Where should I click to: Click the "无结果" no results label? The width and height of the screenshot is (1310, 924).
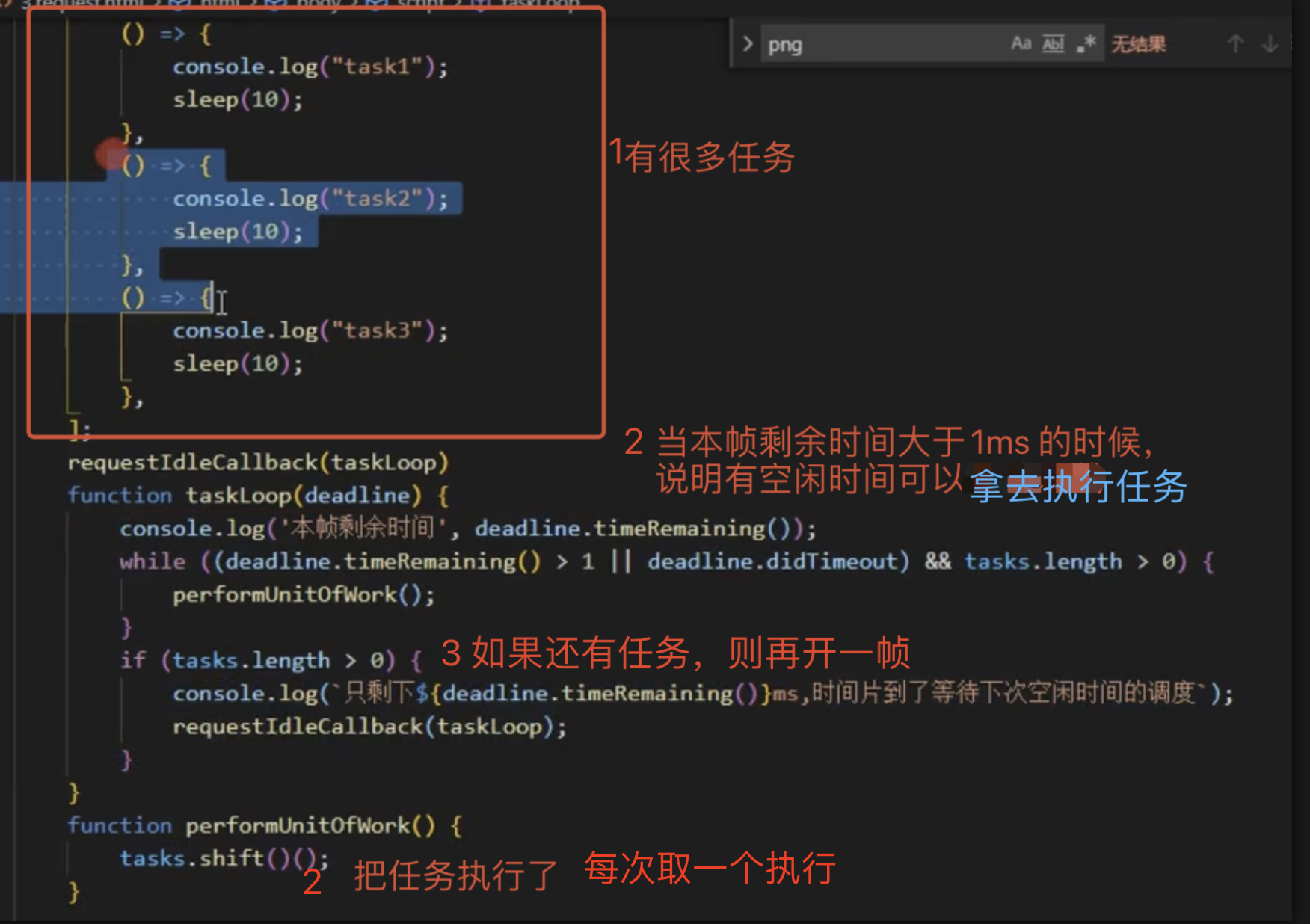pos(1138,44)
